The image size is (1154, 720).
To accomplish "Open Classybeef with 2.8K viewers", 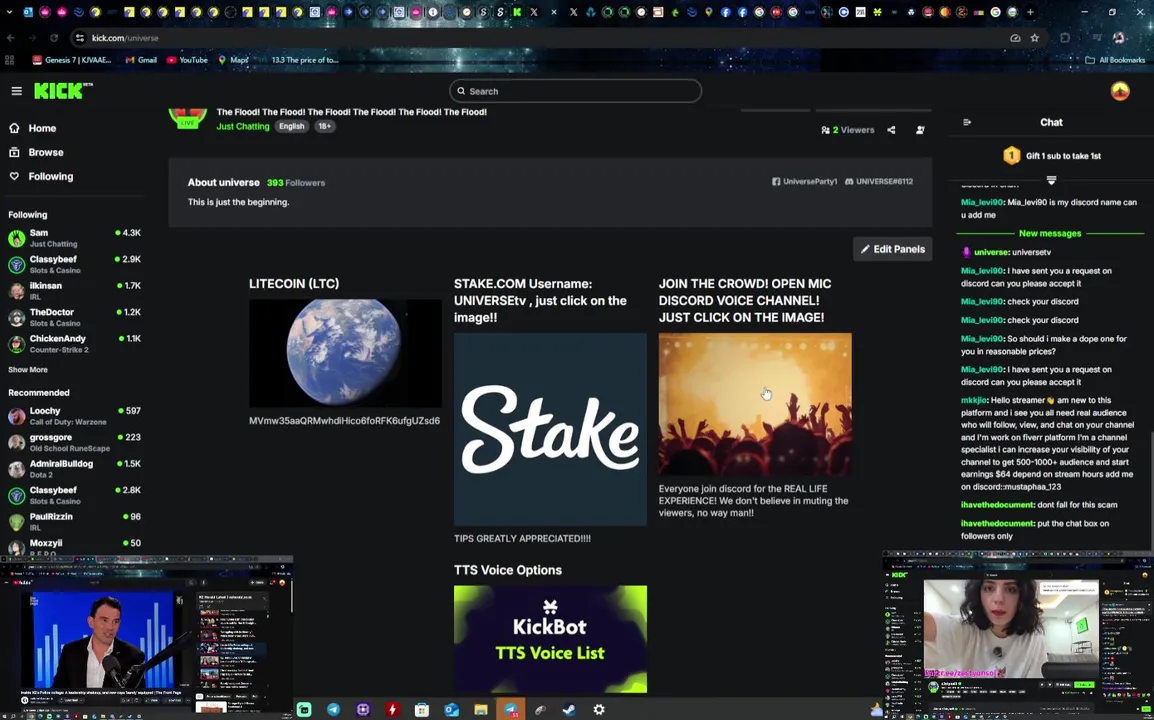I will (x=74, y=495).
